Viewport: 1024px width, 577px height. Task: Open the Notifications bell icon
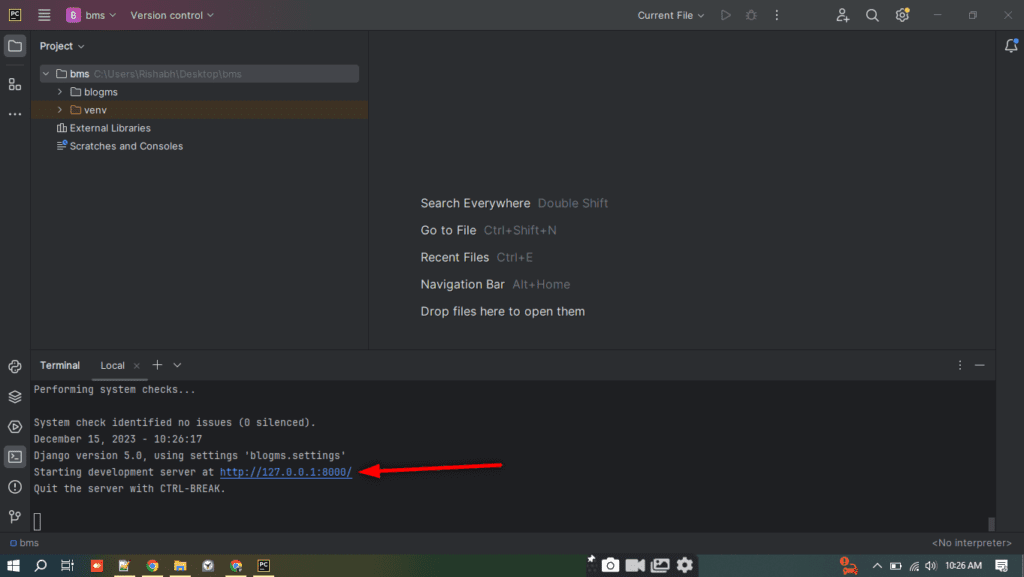(1011, 46)
